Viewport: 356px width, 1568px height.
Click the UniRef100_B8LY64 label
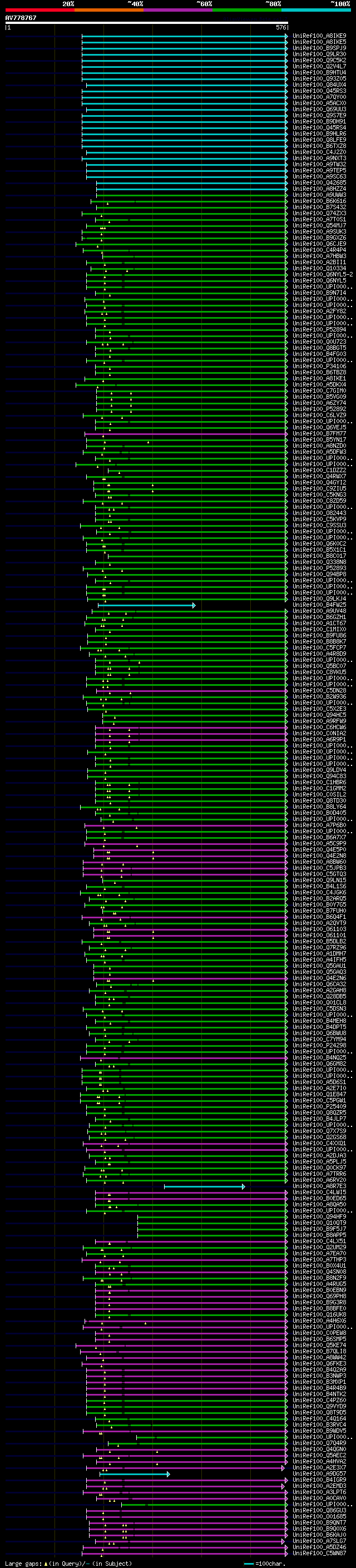(x=319, y=807)
